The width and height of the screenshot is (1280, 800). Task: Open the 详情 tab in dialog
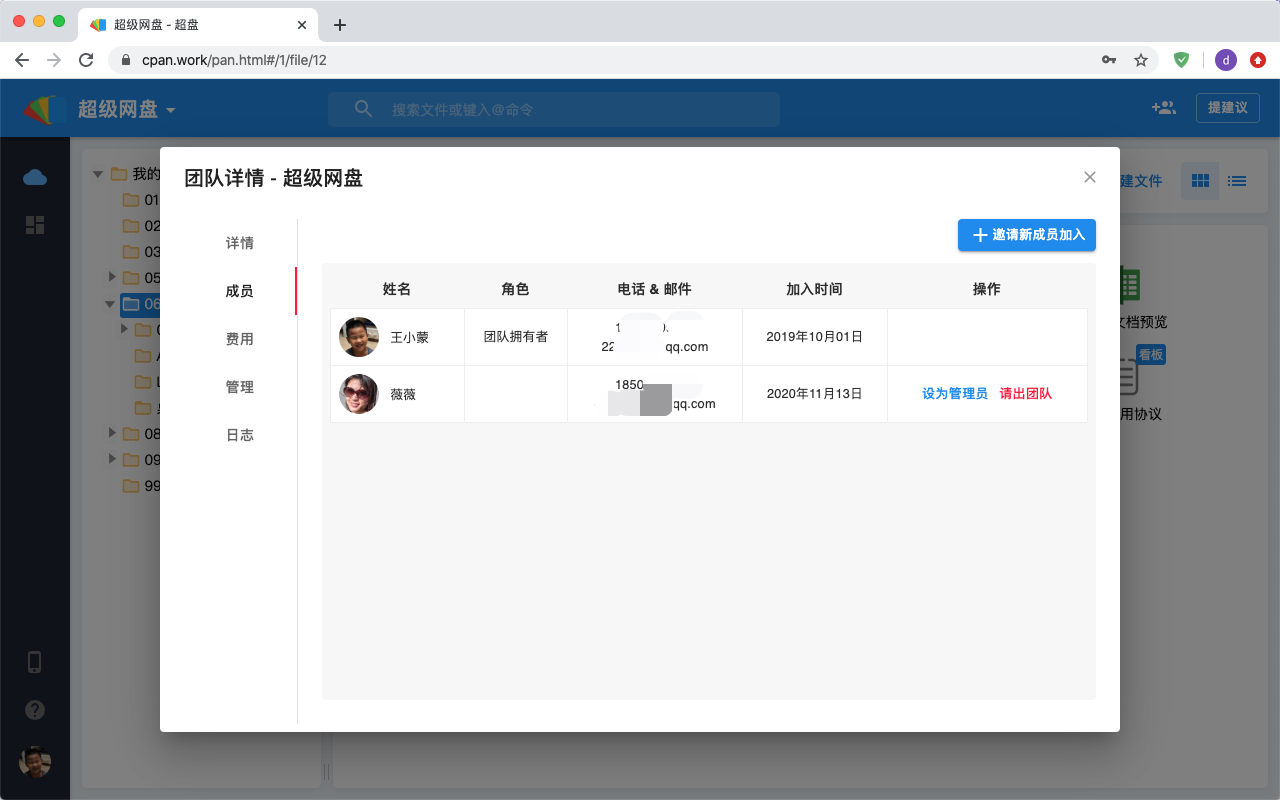point(240,243)
